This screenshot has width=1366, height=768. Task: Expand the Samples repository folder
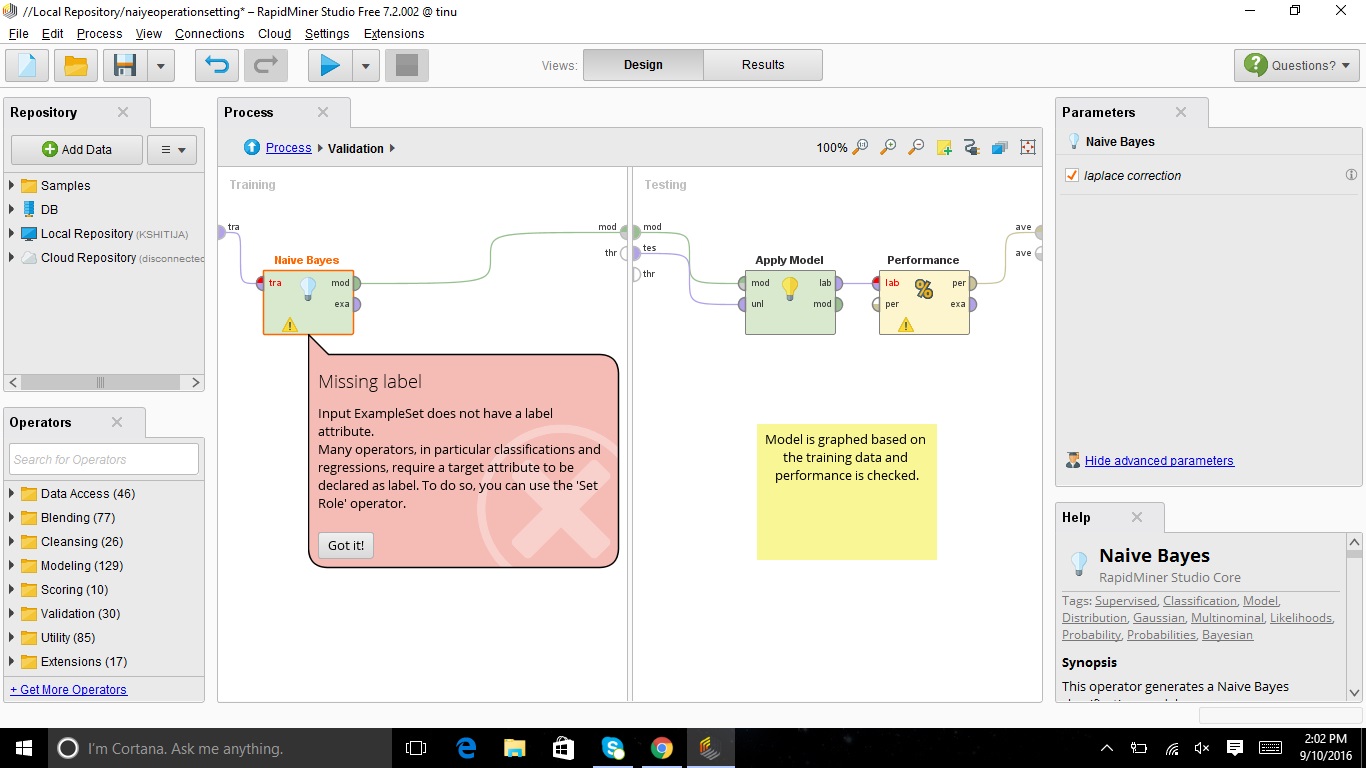coord(13,185)
